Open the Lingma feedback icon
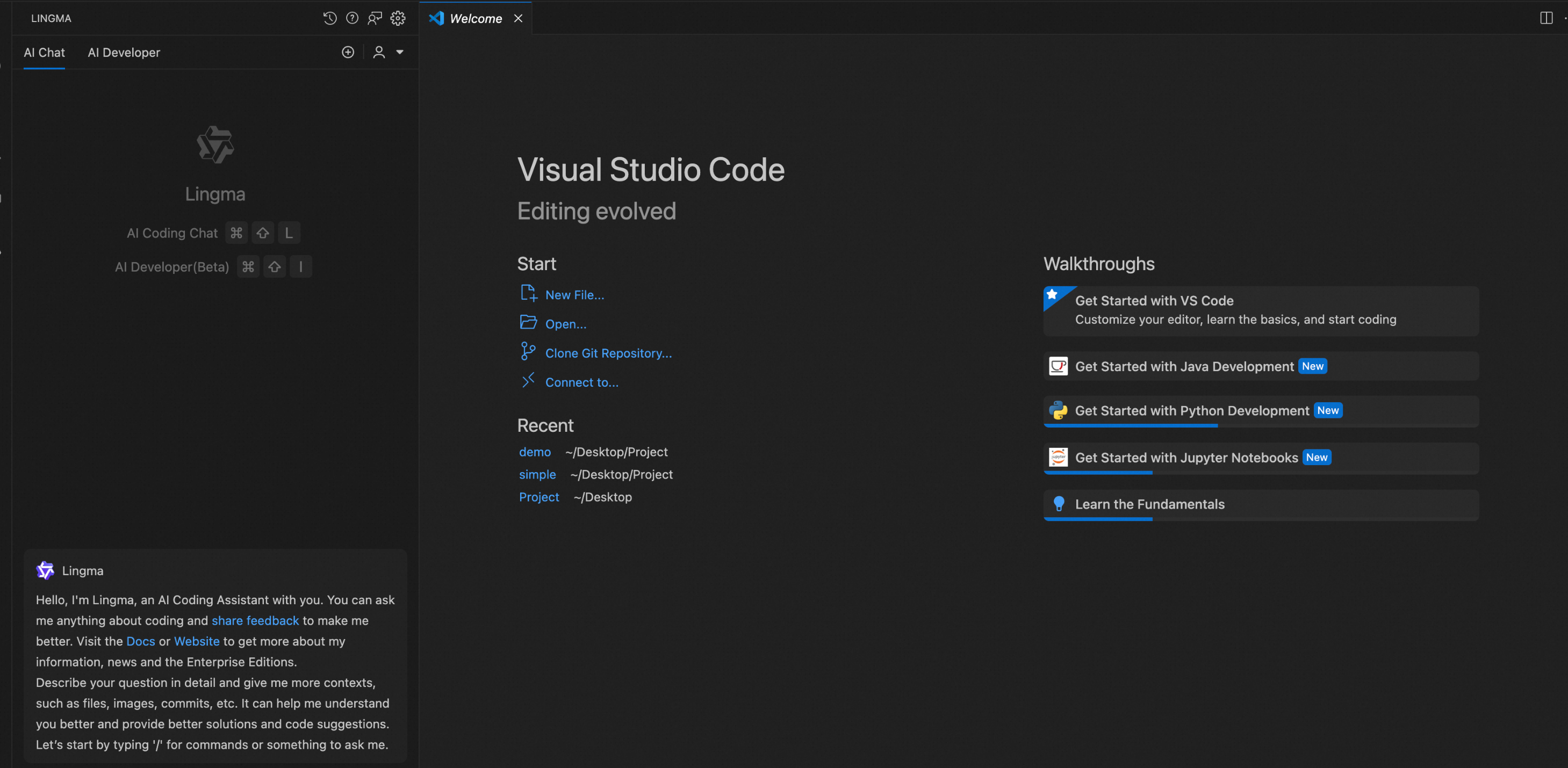Image resolution: width=1568 pixels, height=768 pixels. coord(375,18)
